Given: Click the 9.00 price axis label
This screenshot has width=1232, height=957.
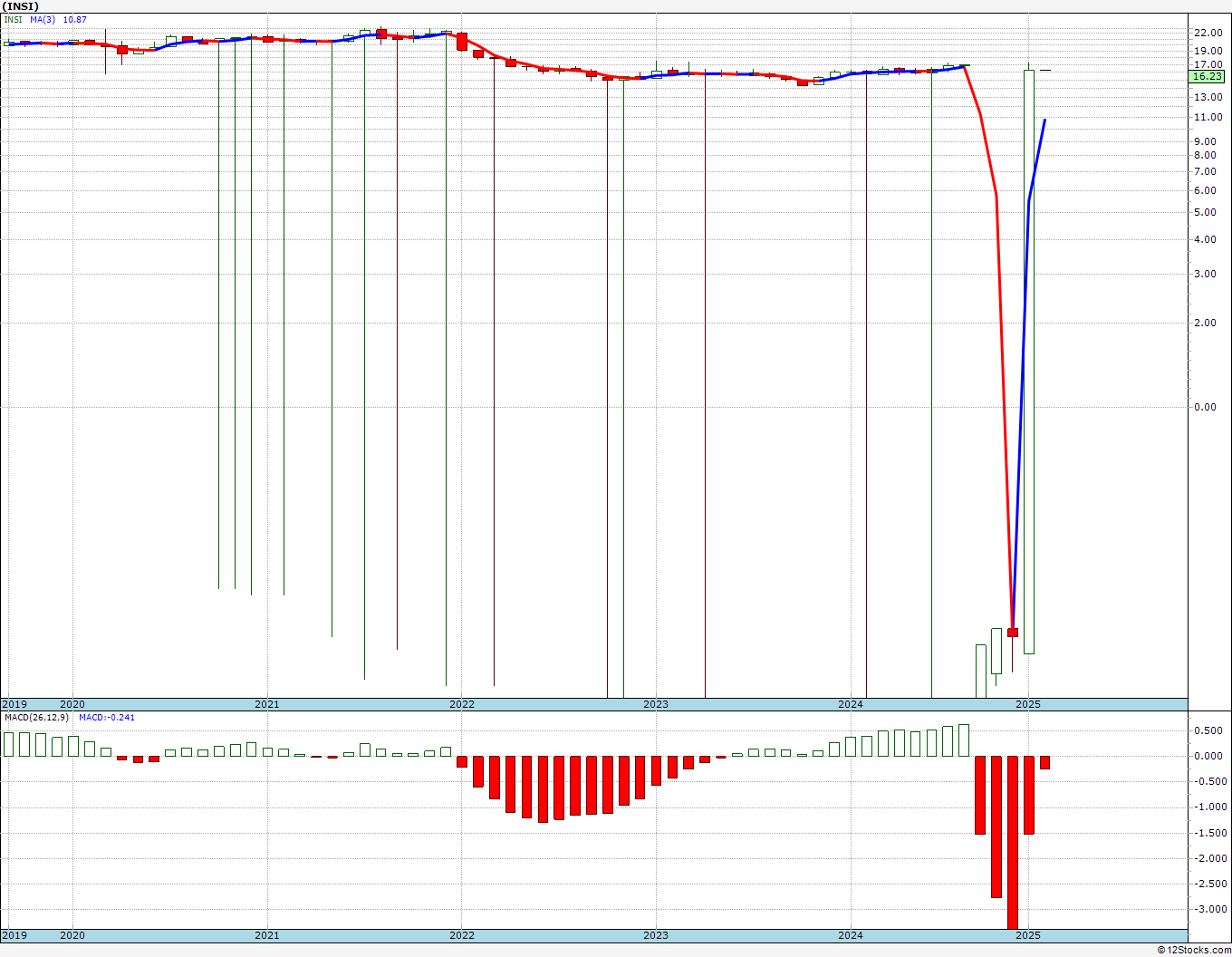Looking at the screenshot, I should [x=1206, y=141].
